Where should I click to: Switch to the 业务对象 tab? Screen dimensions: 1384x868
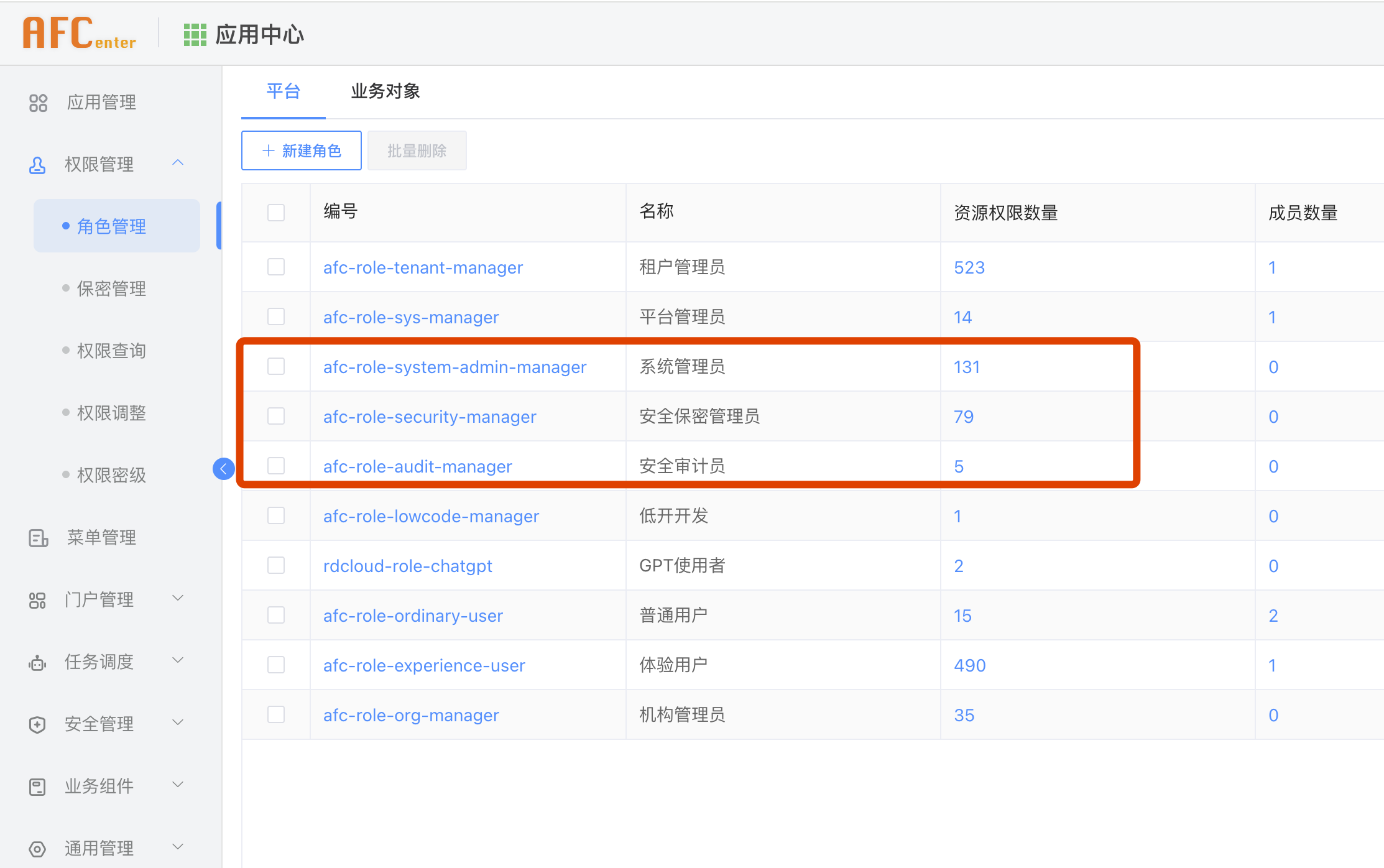[385, 91]
